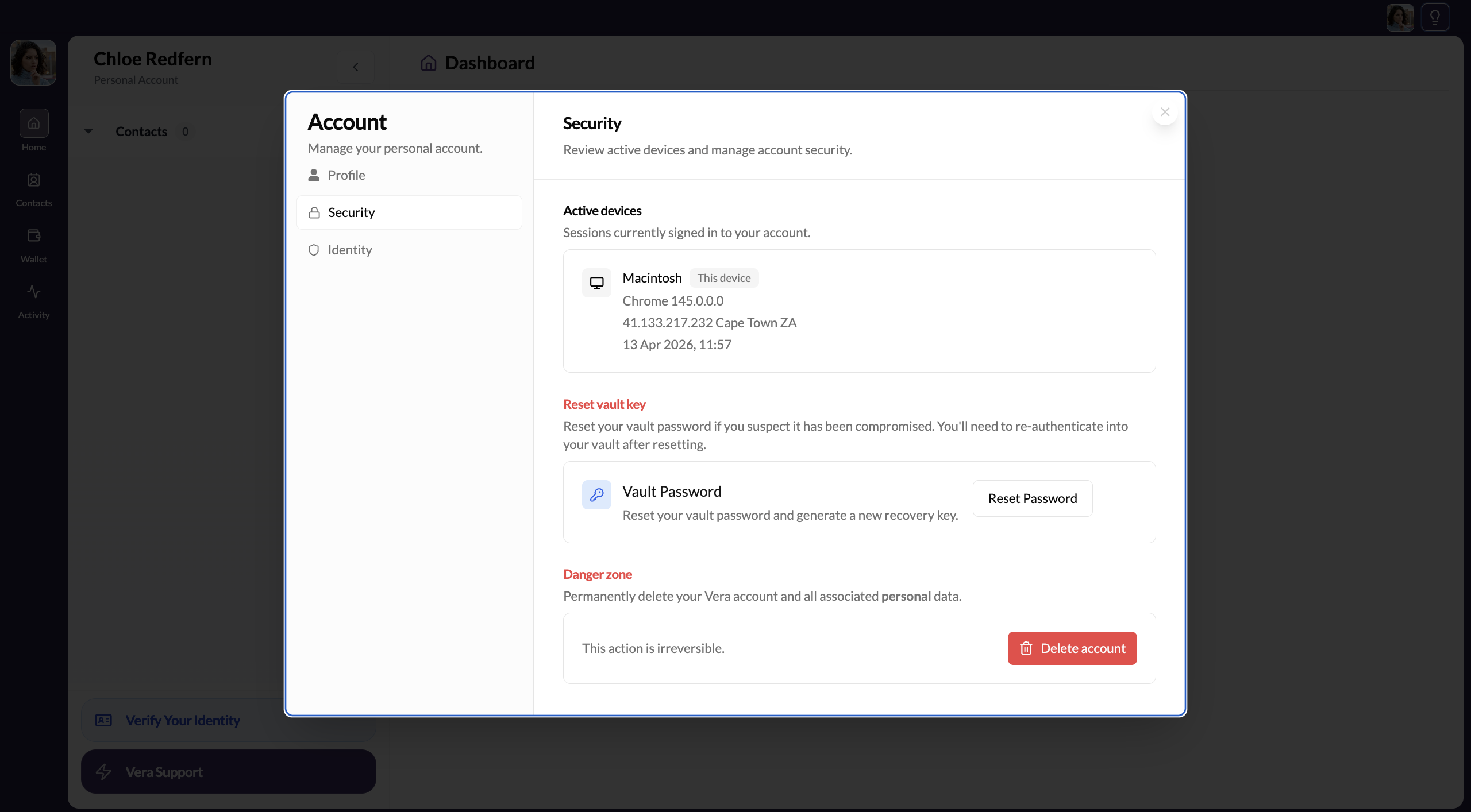Image resolution: width=1471 pixels, height=812 pixels.
Task: Click the Vera Support lightning icon
Action: pos(104,772)
